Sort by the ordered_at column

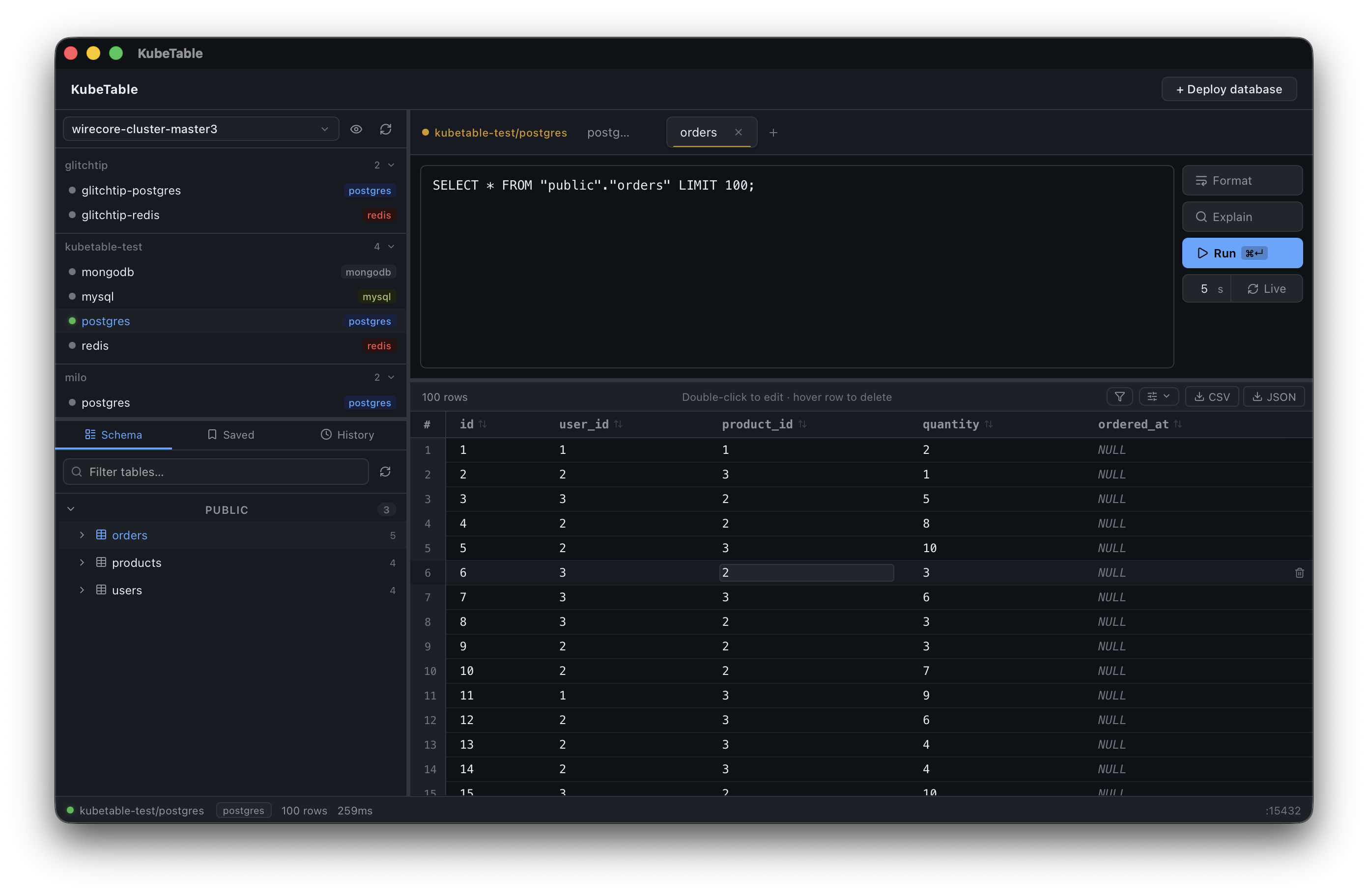[x=1177, y=424]
